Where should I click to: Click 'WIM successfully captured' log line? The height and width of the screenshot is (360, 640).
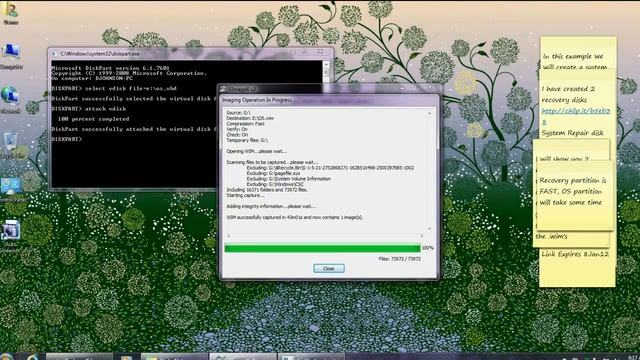(x=295, y=218)
